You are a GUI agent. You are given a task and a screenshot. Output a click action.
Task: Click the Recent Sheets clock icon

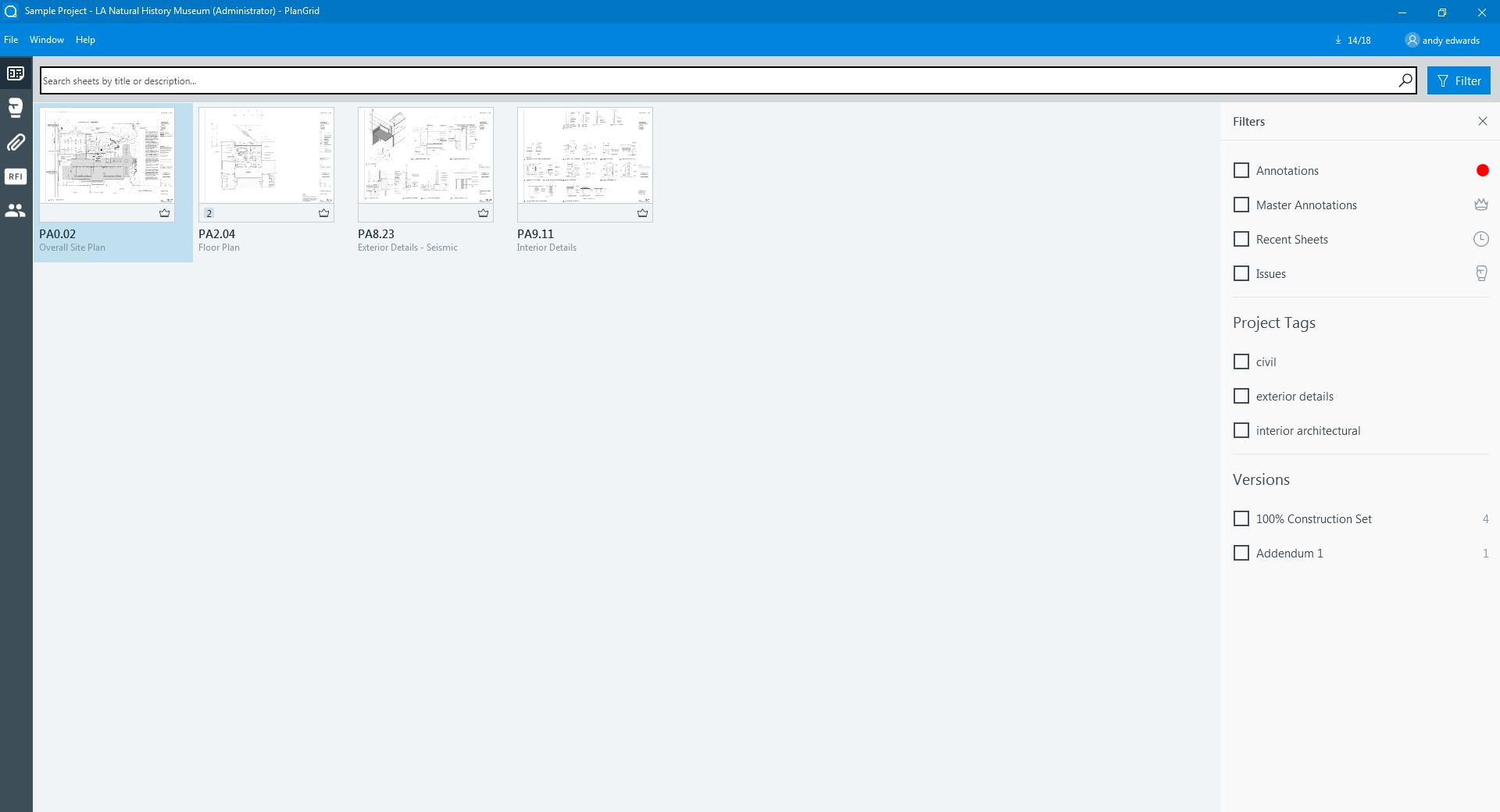click(1480, 239)
